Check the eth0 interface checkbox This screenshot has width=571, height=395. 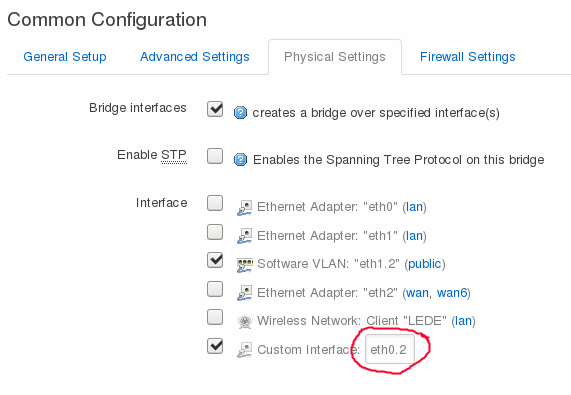(215, 203)
